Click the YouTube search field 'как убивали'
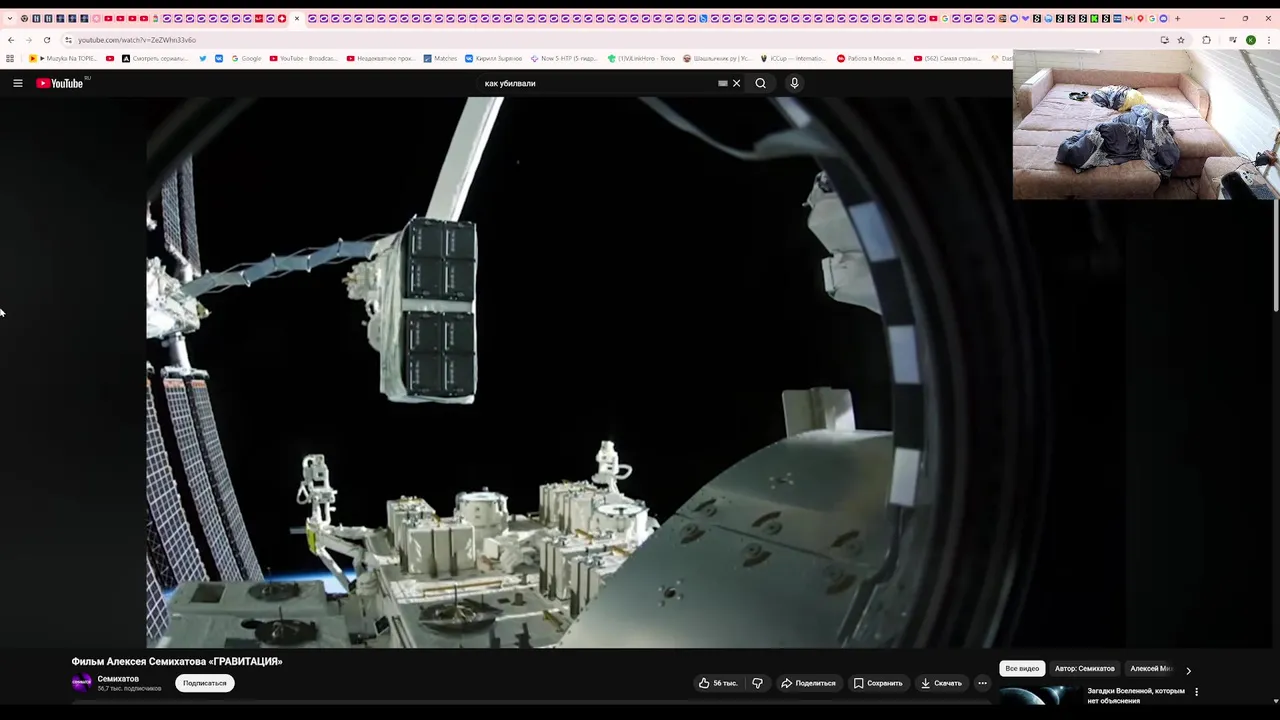 (598, 83)
